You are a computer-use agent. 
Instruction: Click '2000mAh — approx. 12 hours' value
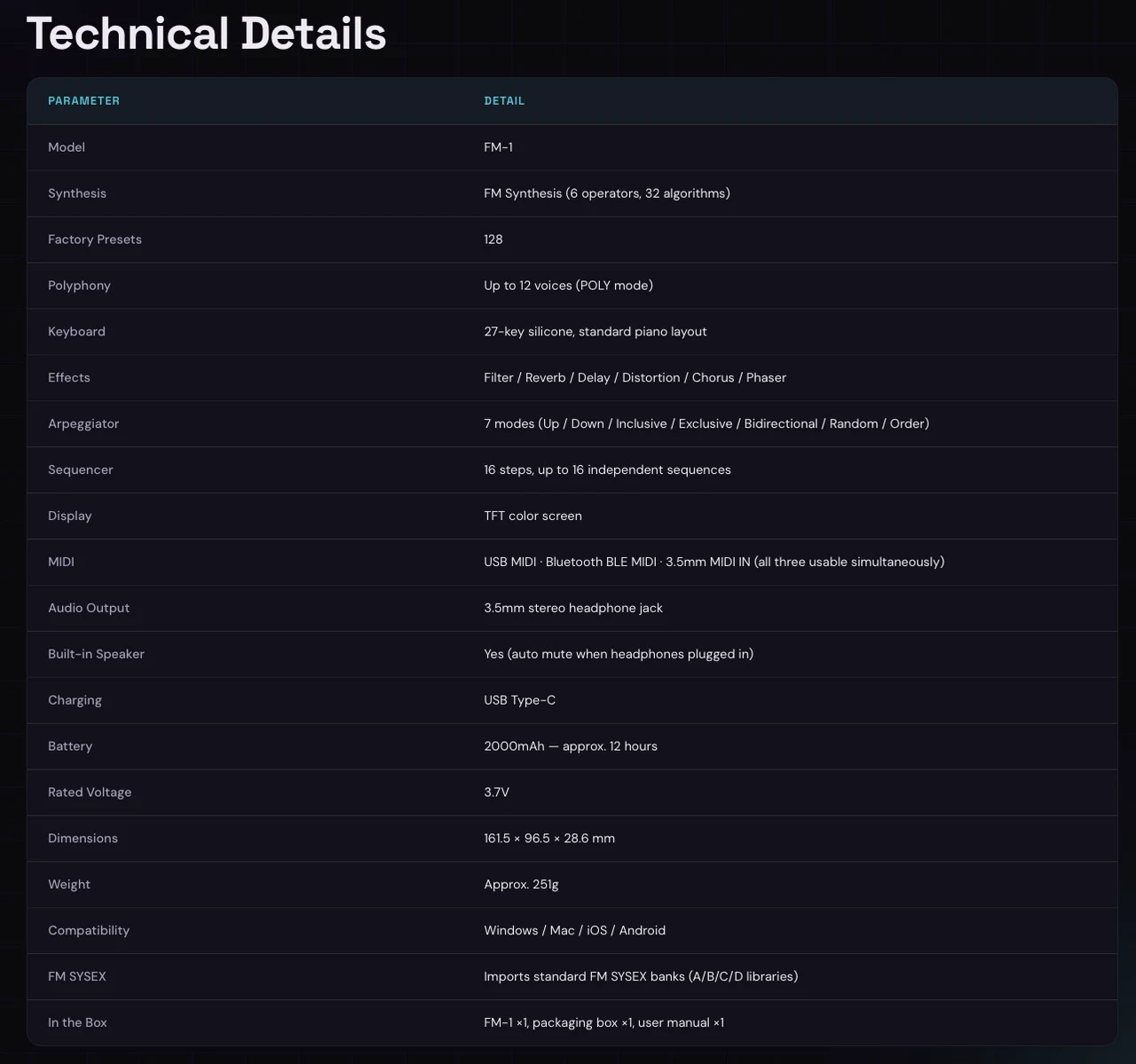point(571,747)
